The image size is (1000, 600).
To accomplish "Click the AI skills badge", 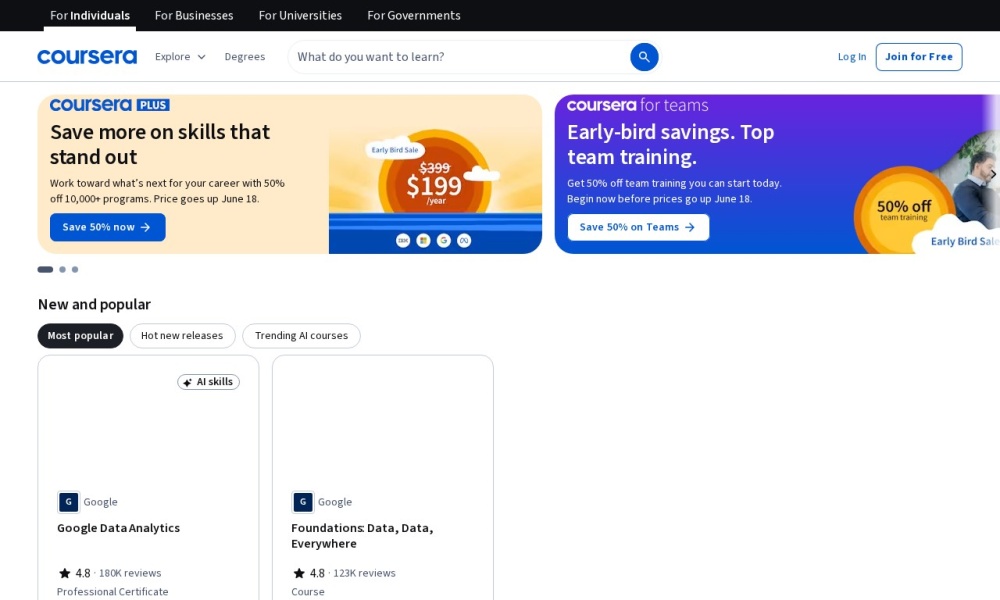I will (x=209, y=382).
